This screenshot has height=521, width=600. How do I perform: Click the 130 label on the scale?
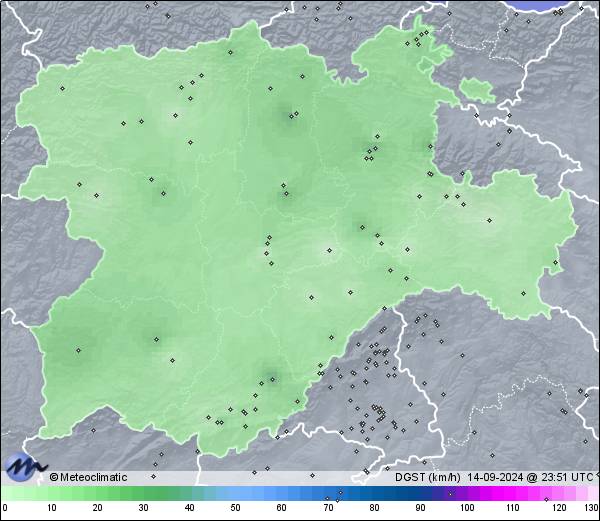592,508
